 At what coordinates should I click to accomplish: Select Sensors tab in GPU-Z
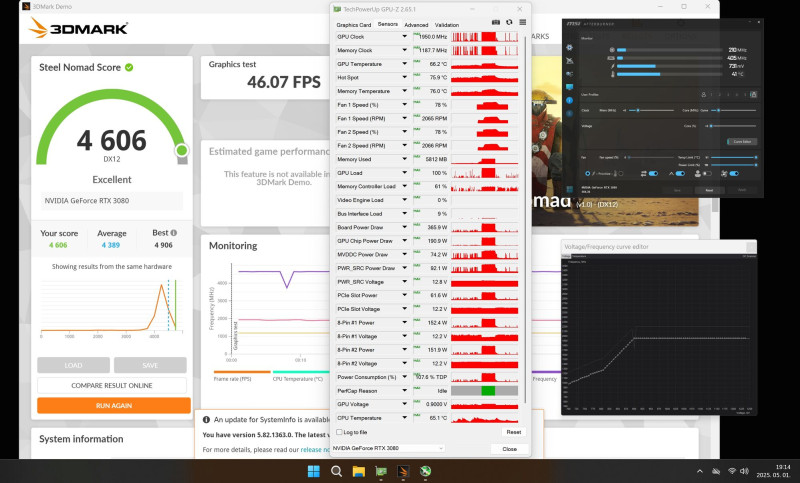387,24
